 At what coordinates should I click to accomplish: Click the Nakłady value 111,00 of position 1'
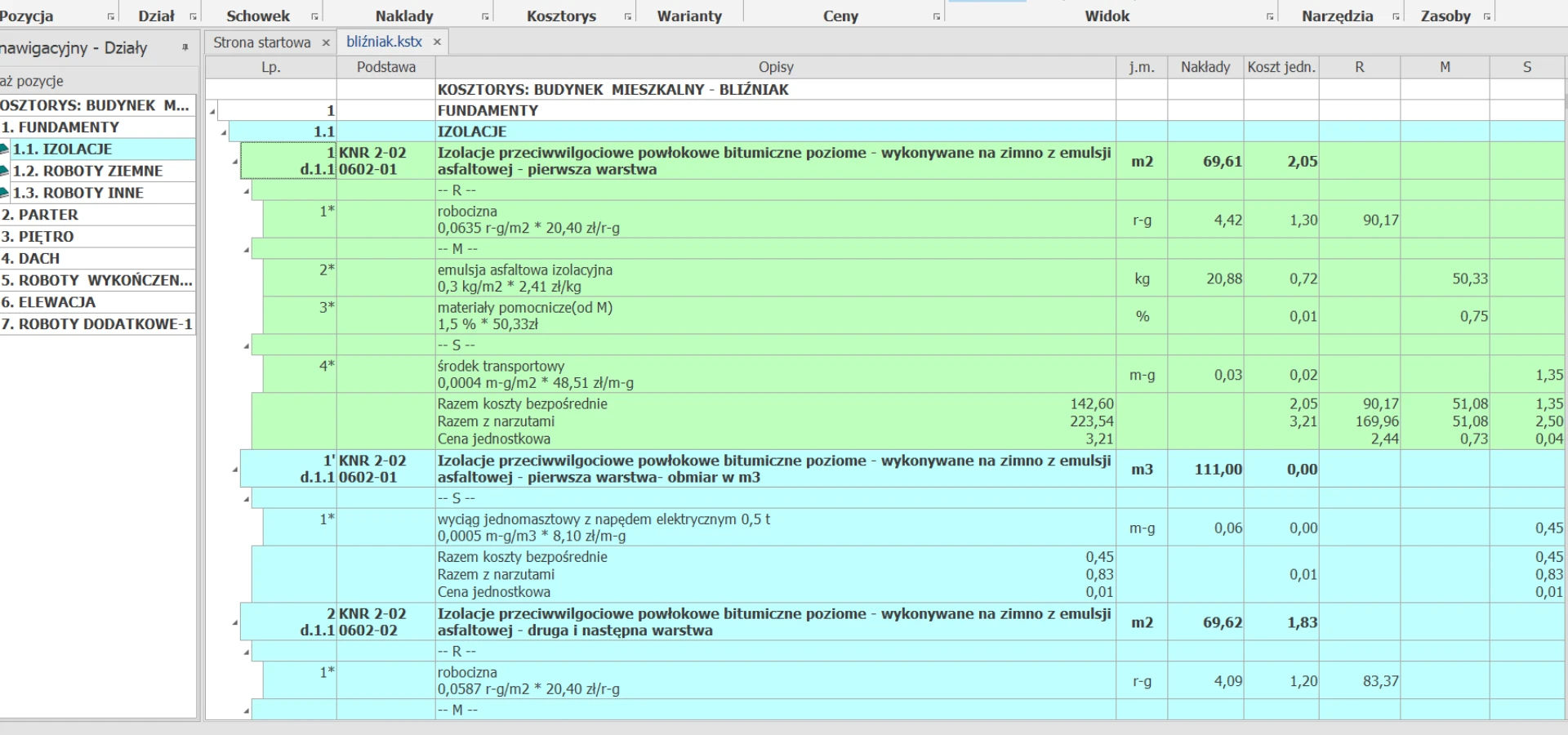tap(1205, 470)
